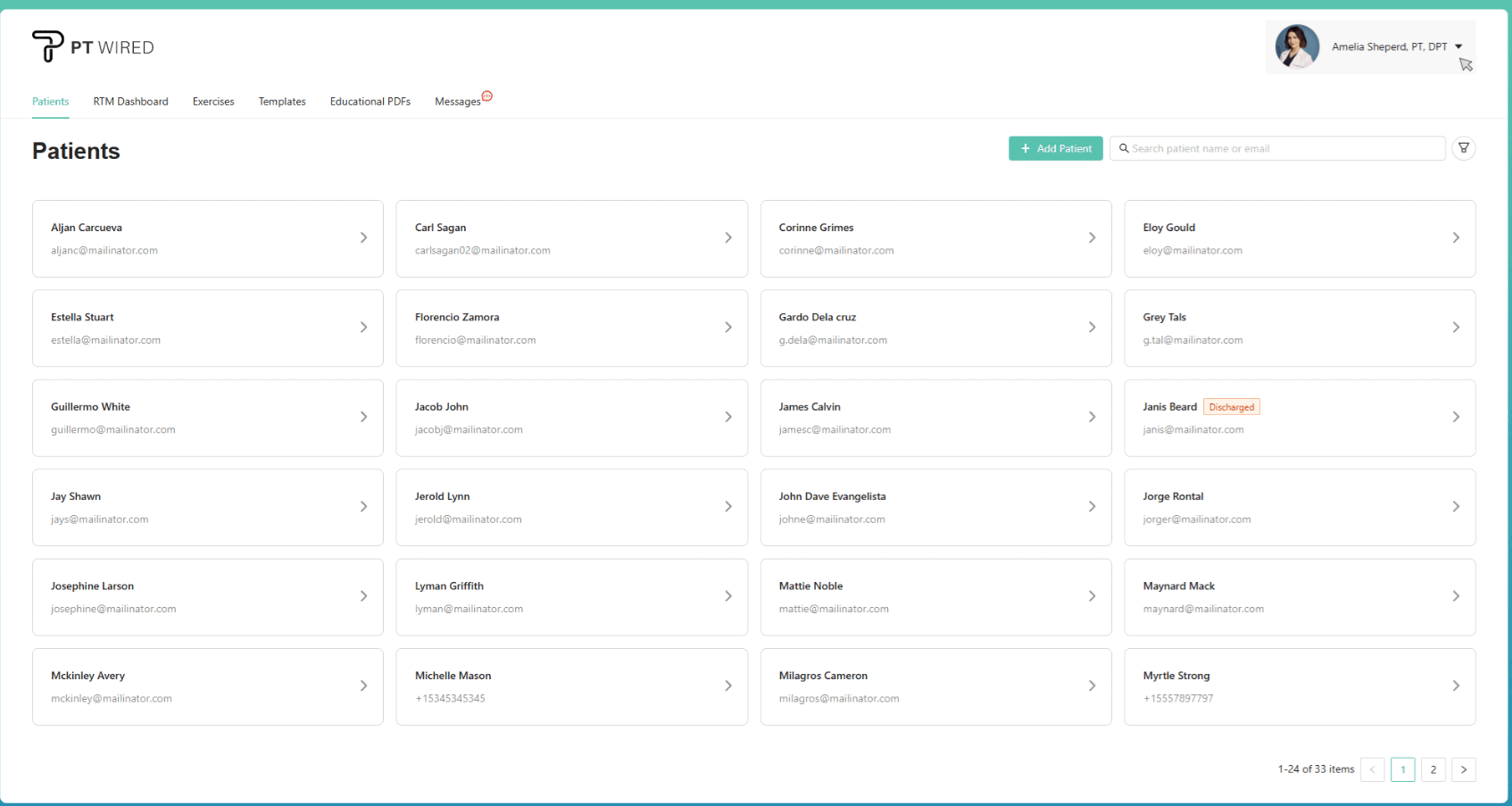Click the previous page arrow
Screen dimensions: 1512x806
1372,769
